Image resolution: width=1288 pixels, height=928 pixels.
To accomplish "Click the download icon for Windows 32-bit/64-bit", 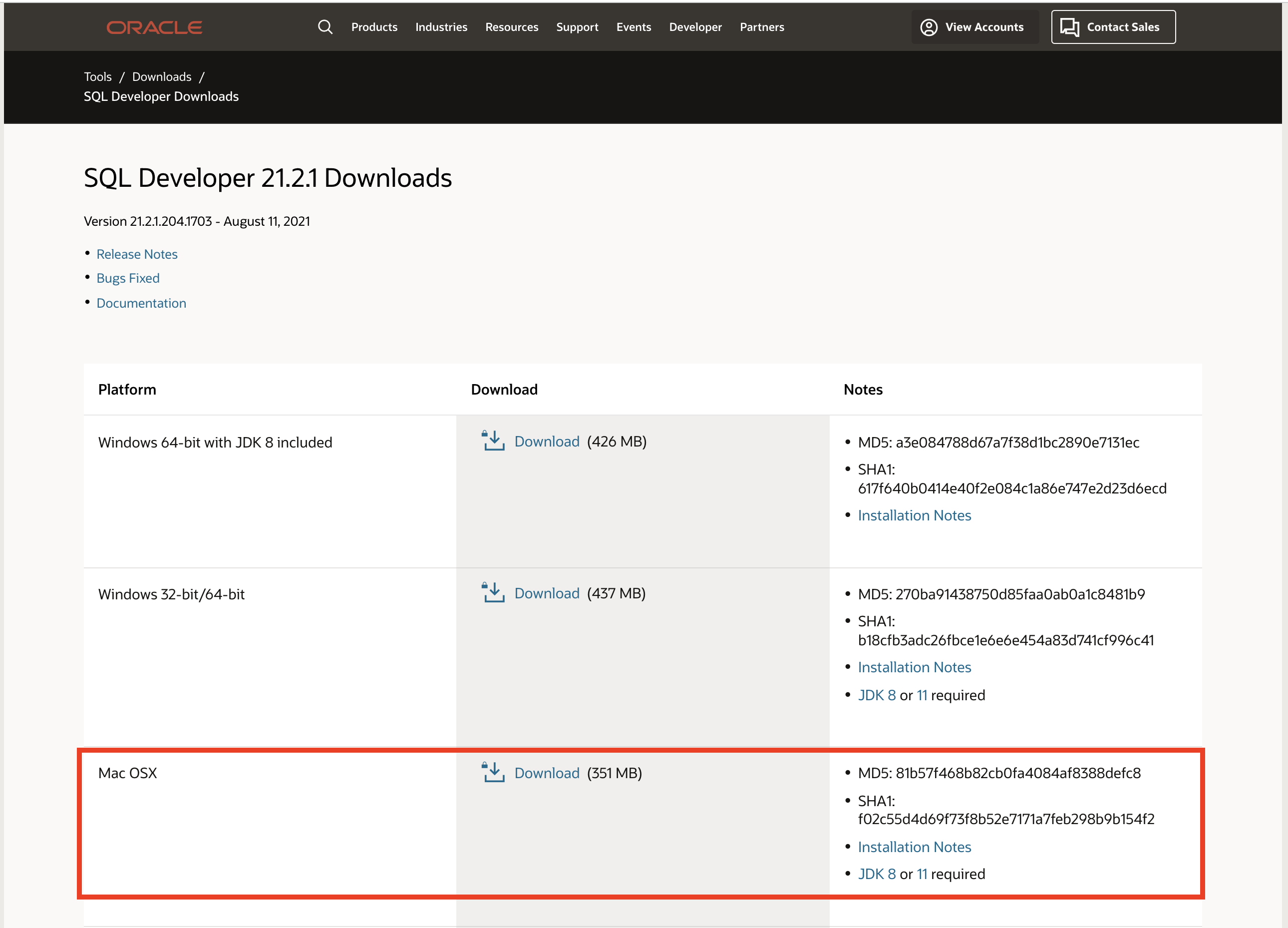I will click(x=493, y=593).
